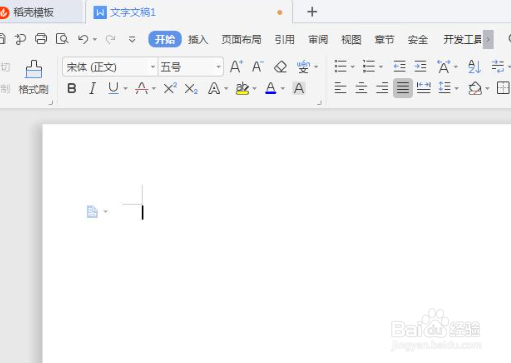This screenshot has width=511, height=363.
Task: Click the plus button for new tab
Action: coord(312,12)
